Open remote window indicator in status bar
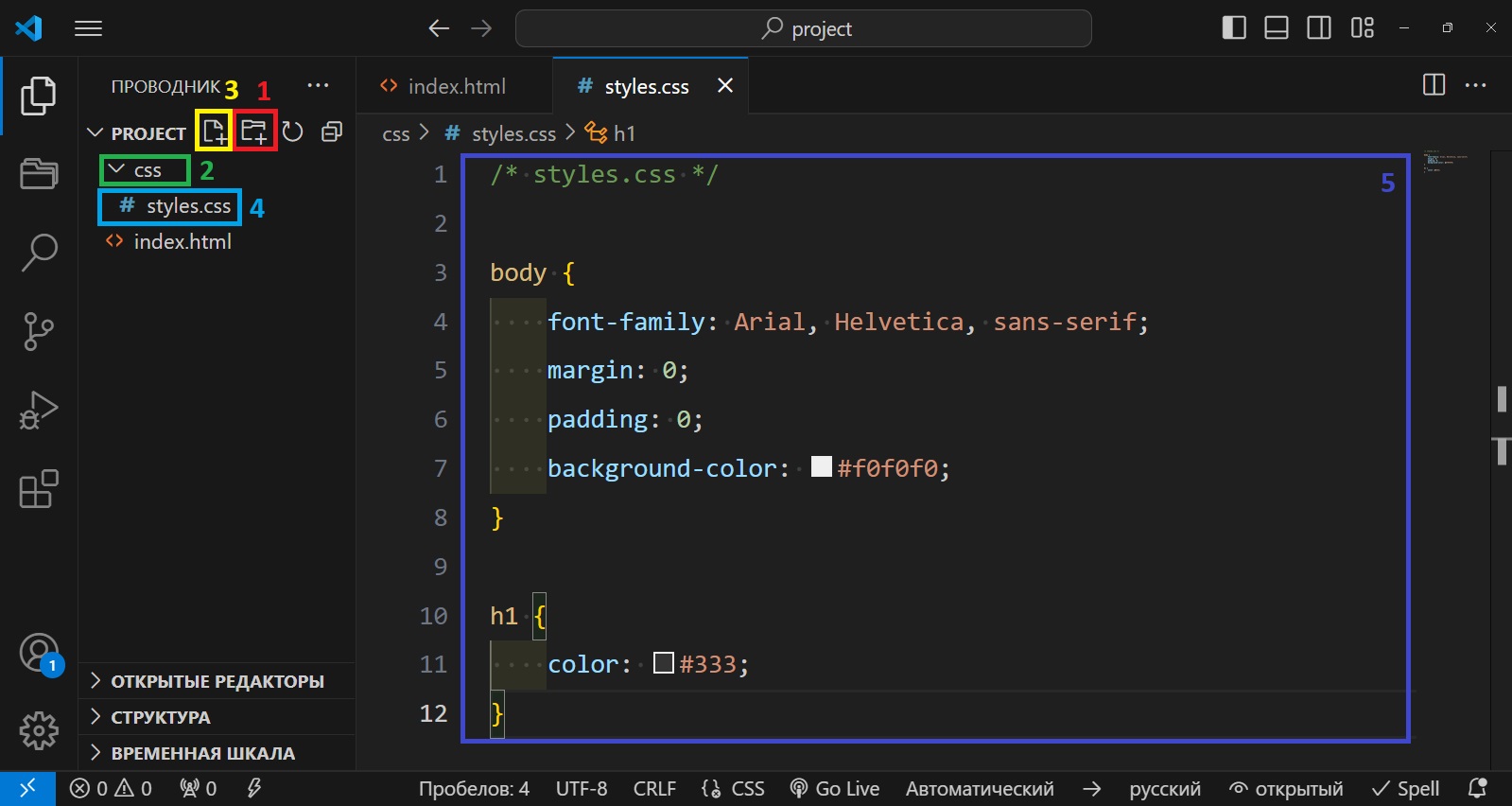This screenshot has width=1512, height=806. pos(27,788)
